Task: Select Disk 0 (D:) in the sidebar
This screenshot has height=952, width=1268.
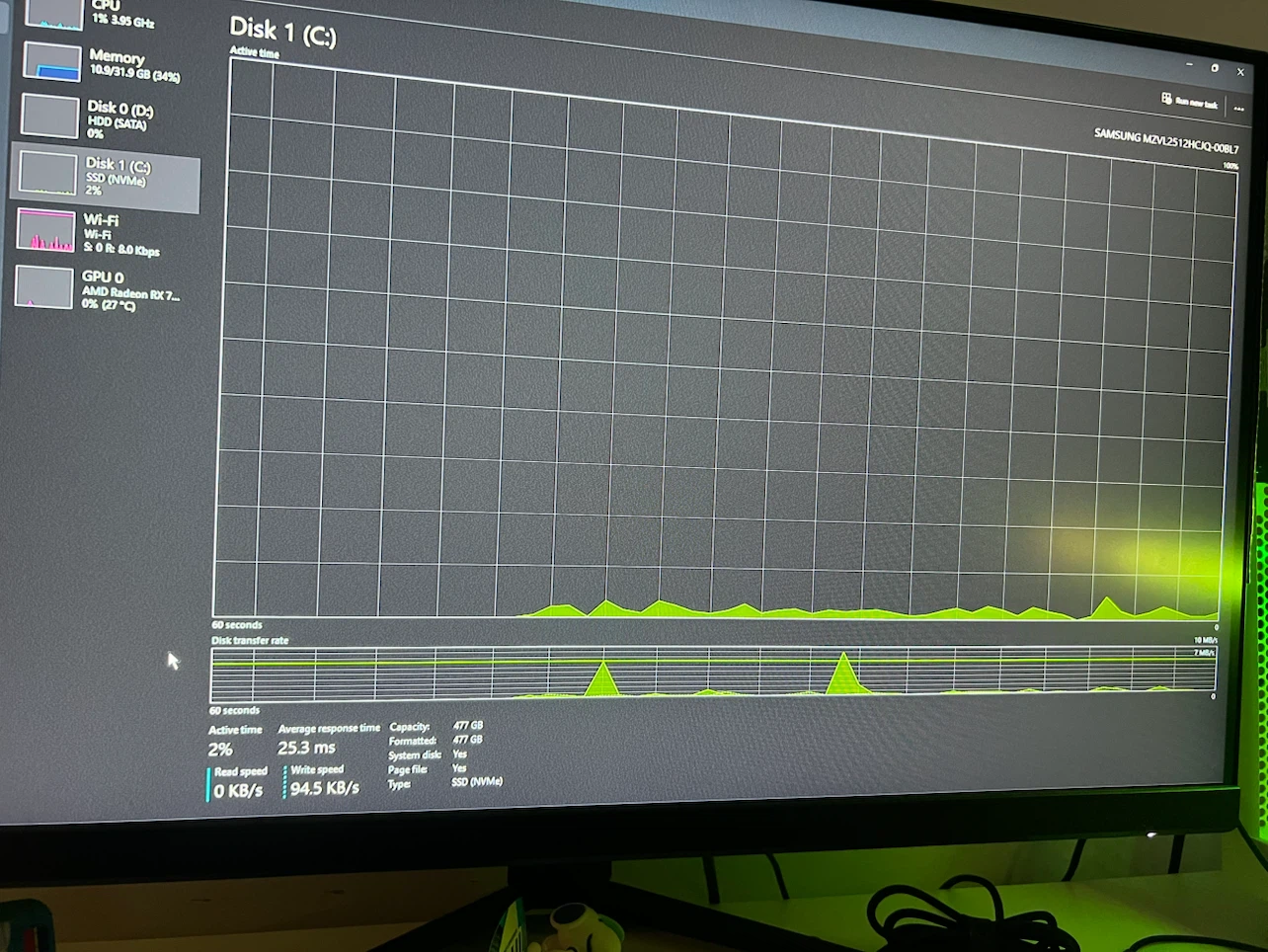Action: pos(104,118)
